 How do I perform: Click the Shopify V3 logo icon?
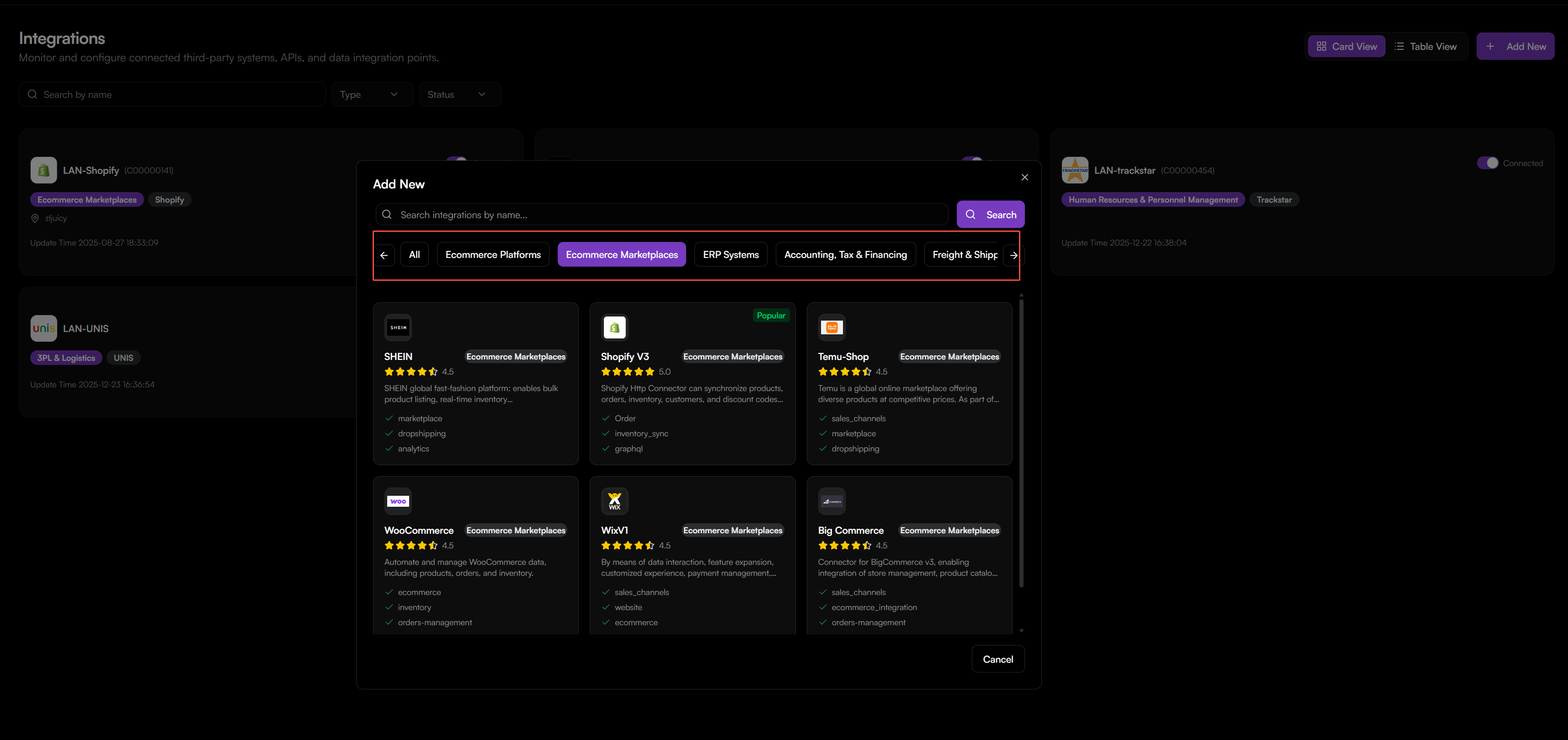[x=614, y=327]
